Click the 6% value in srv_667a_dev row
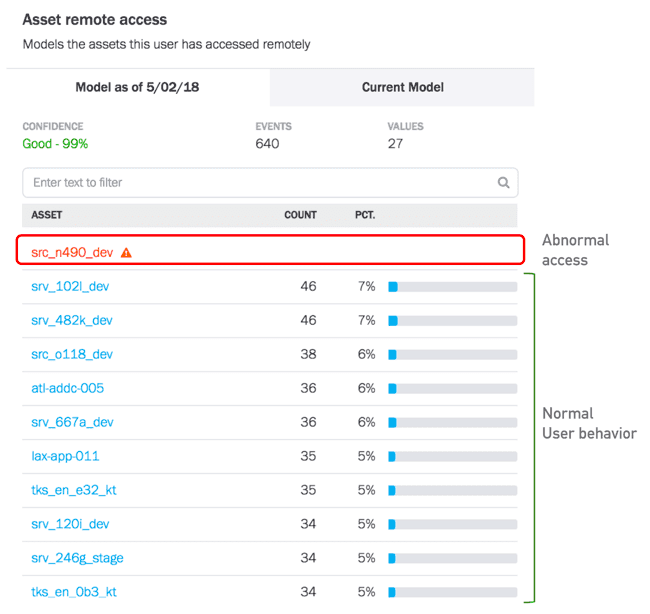Image resolution: width=650 pixels, height=614 pixels. (x=366, y=422)
